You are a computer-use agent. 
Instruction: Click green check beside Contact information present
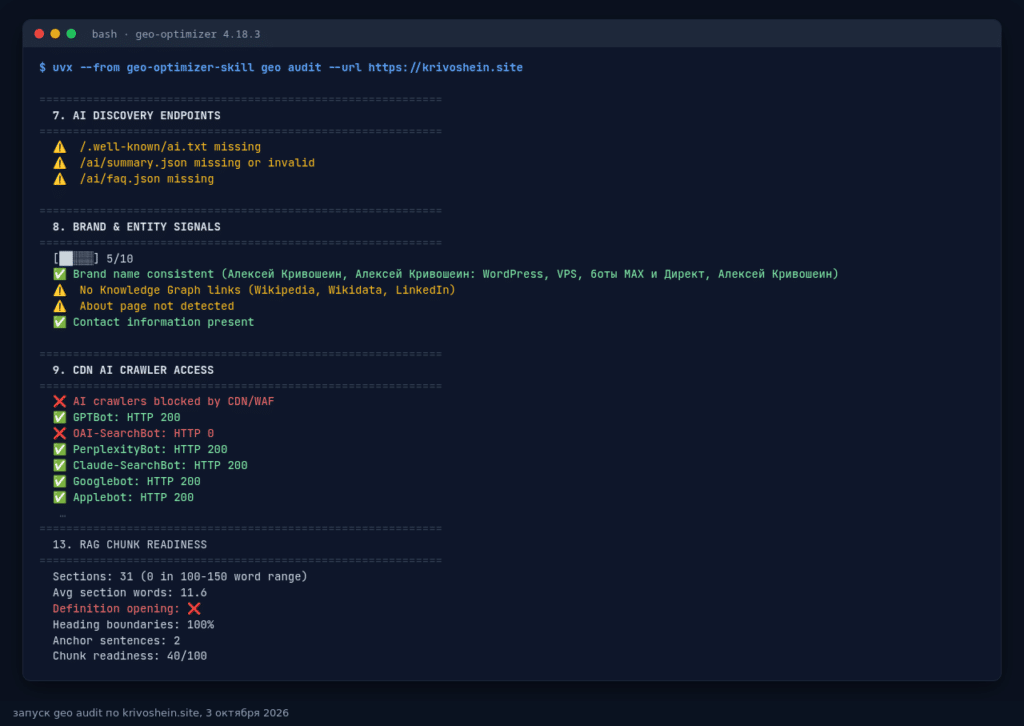[x=59, y=322]
